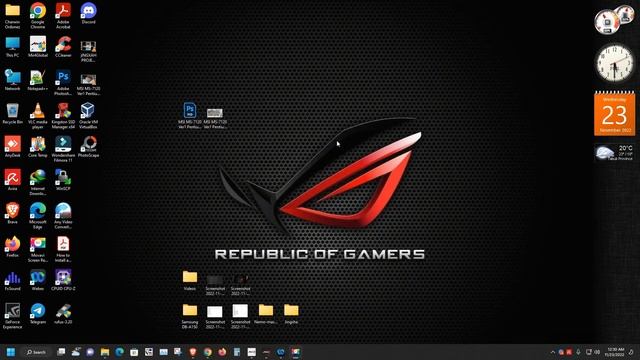
Task: Select the Core Temp desktop shortcut
Action: tap(38, 147)
